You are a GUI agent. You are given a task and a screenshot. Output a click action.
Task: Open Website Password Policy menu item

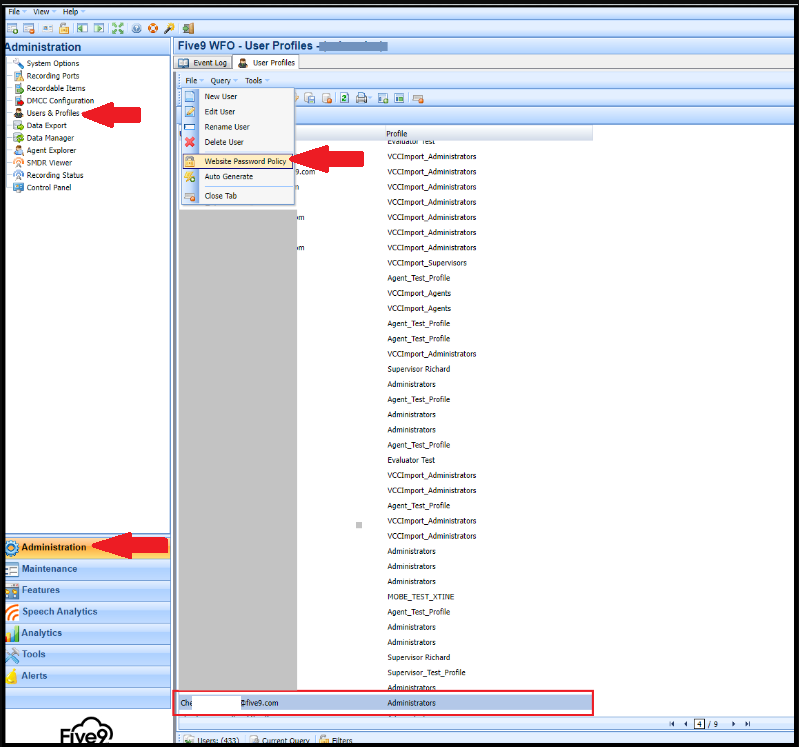(238, 161)
